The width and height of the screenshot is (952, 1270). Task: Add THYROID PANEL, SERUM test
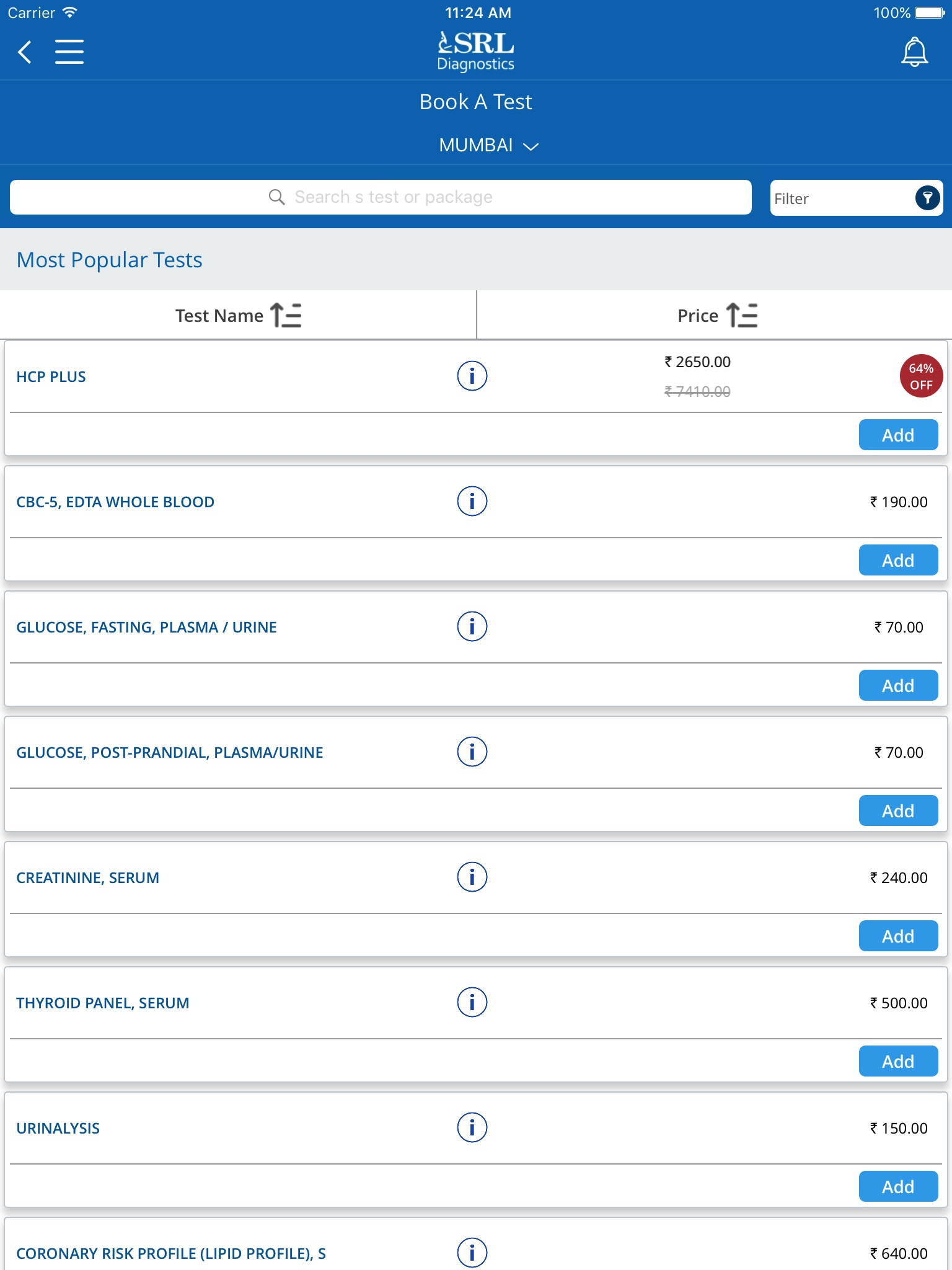[x=898, y=1061]
